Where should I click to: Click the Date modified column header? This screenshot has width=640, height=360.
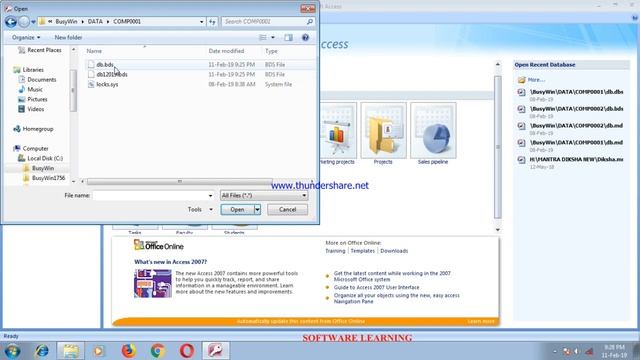(226, 51)
